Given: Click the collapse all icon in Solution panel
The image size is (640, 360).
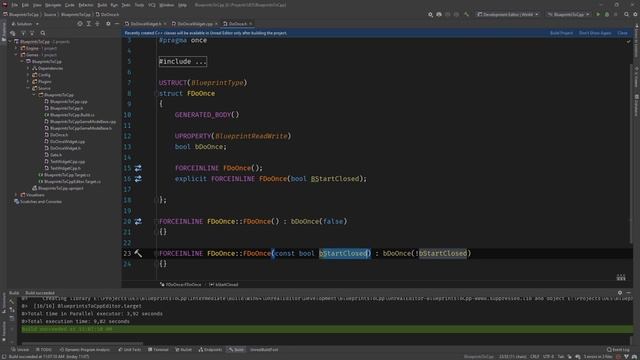Looking at the screenshot, I should click(97, 24).
